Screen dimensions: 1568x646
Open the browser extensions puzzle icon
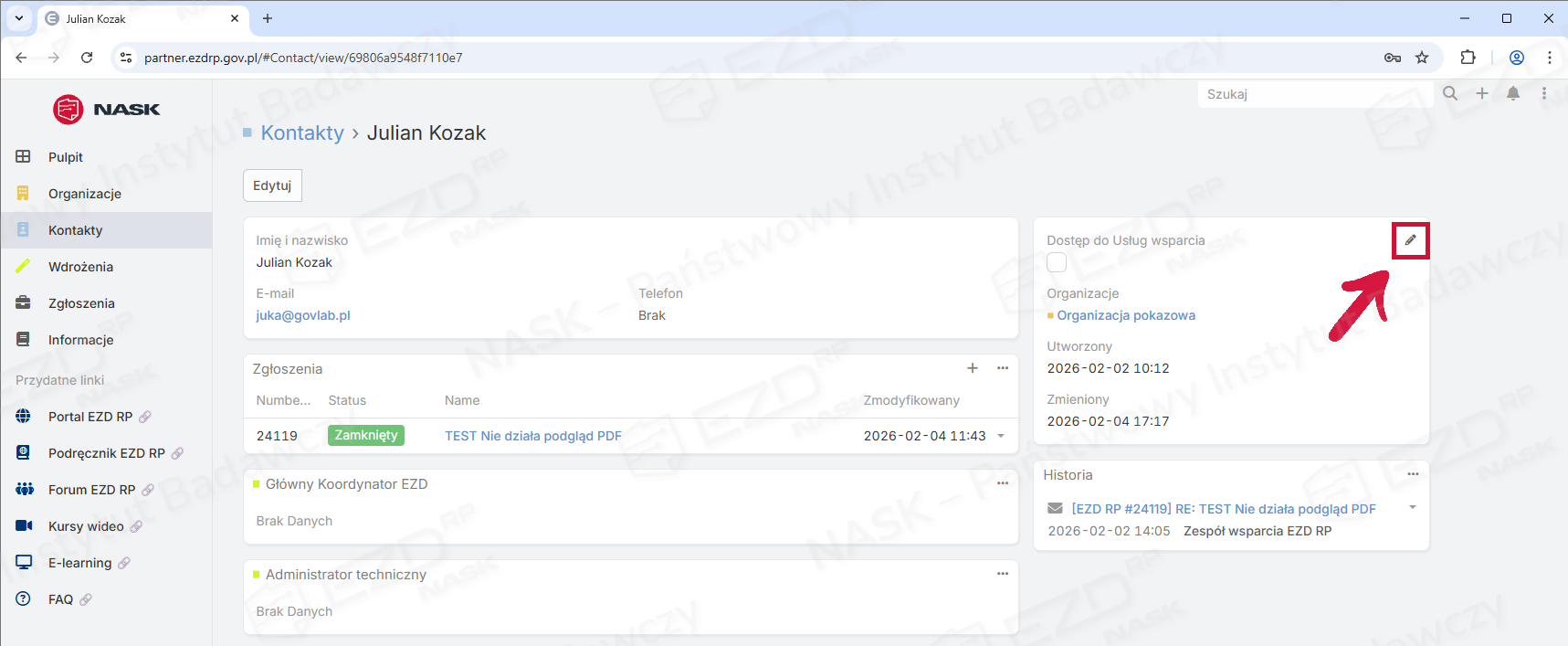pyautogui.click(x=1468, y=58)
